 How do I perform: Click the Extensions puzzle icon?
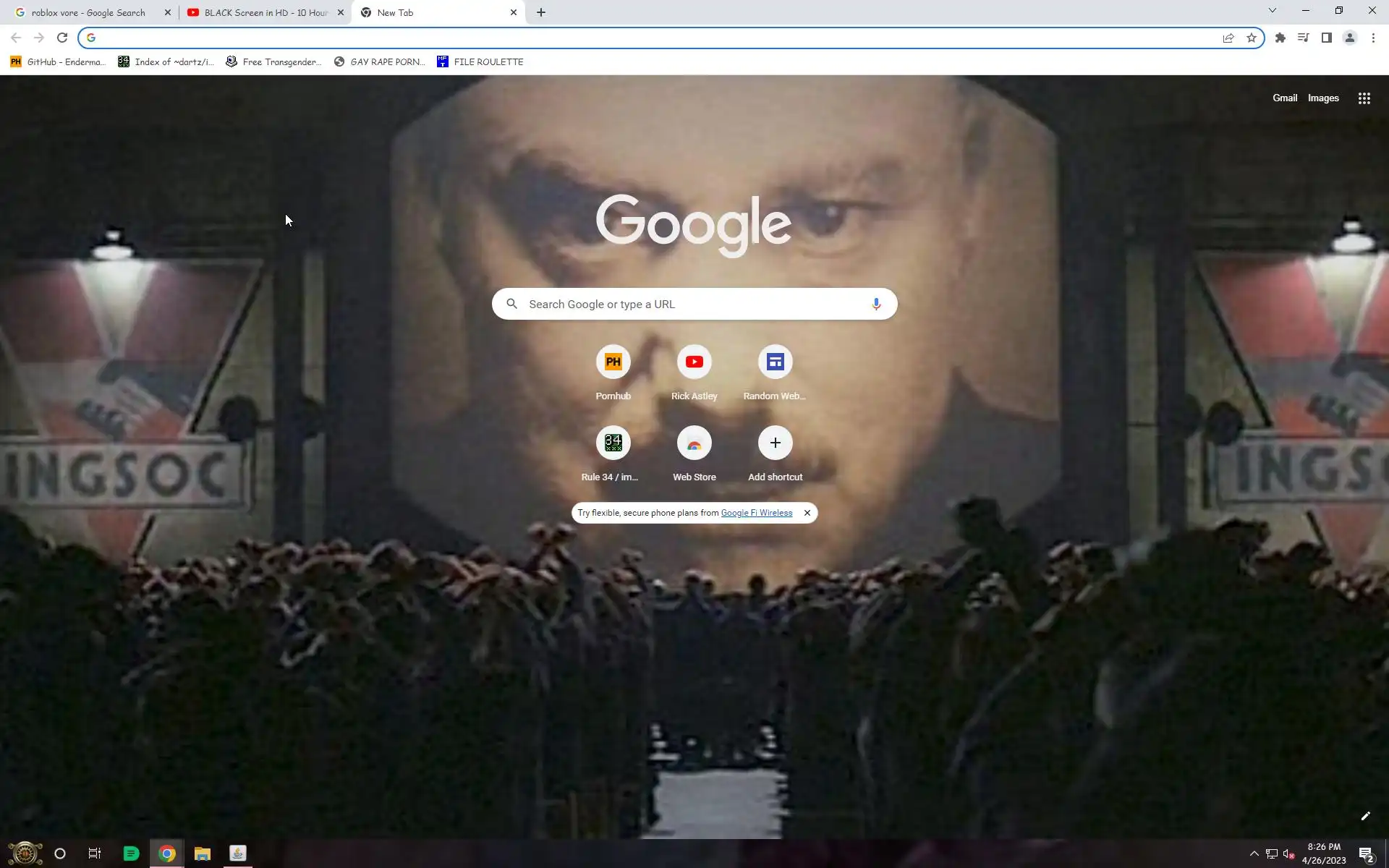pyautogui.click(x=1280, y=38)
